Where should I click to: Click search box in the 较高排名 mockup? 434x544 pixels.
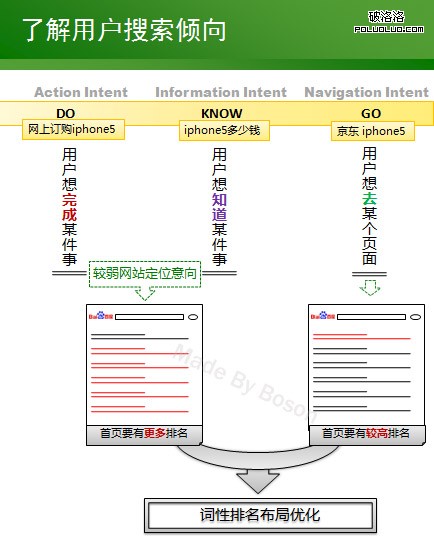pos(372,317)
